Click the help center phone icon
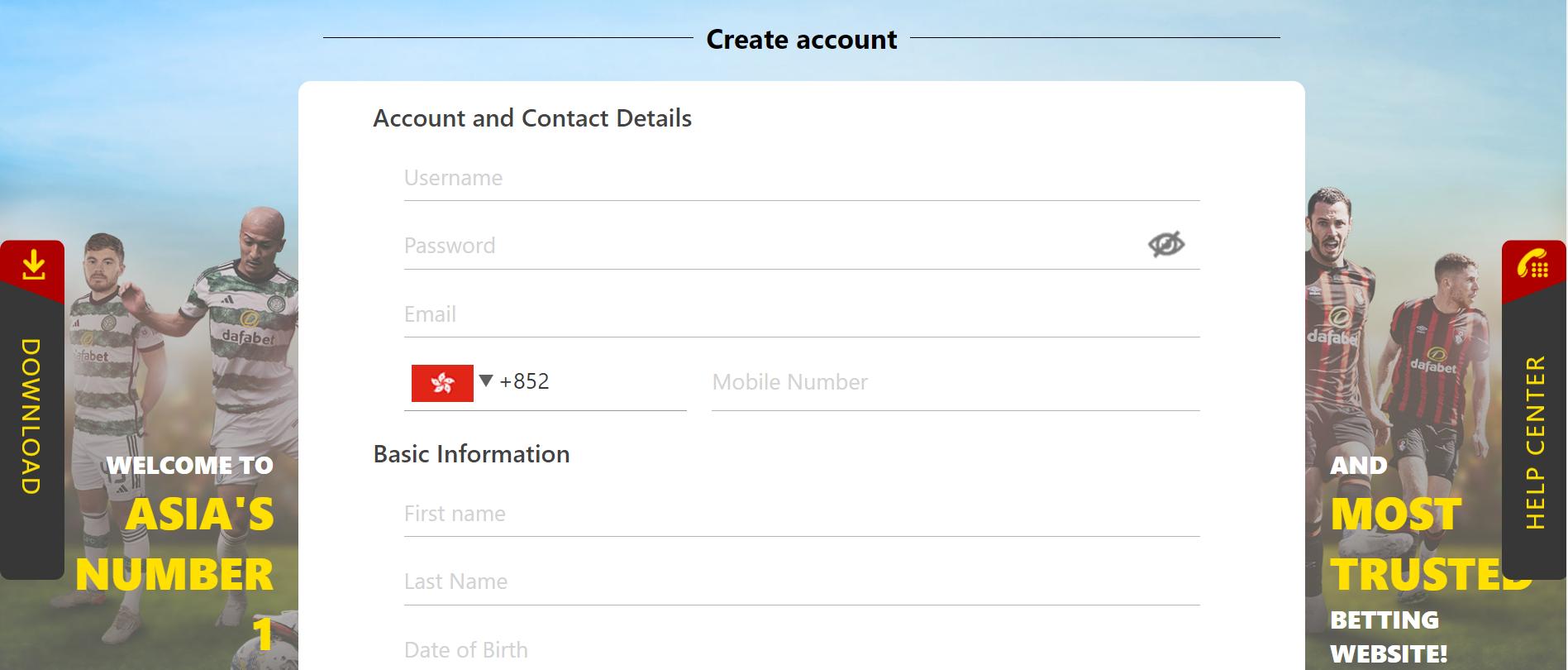This screenshot has height=670, width=1568. pos(1533,264)
